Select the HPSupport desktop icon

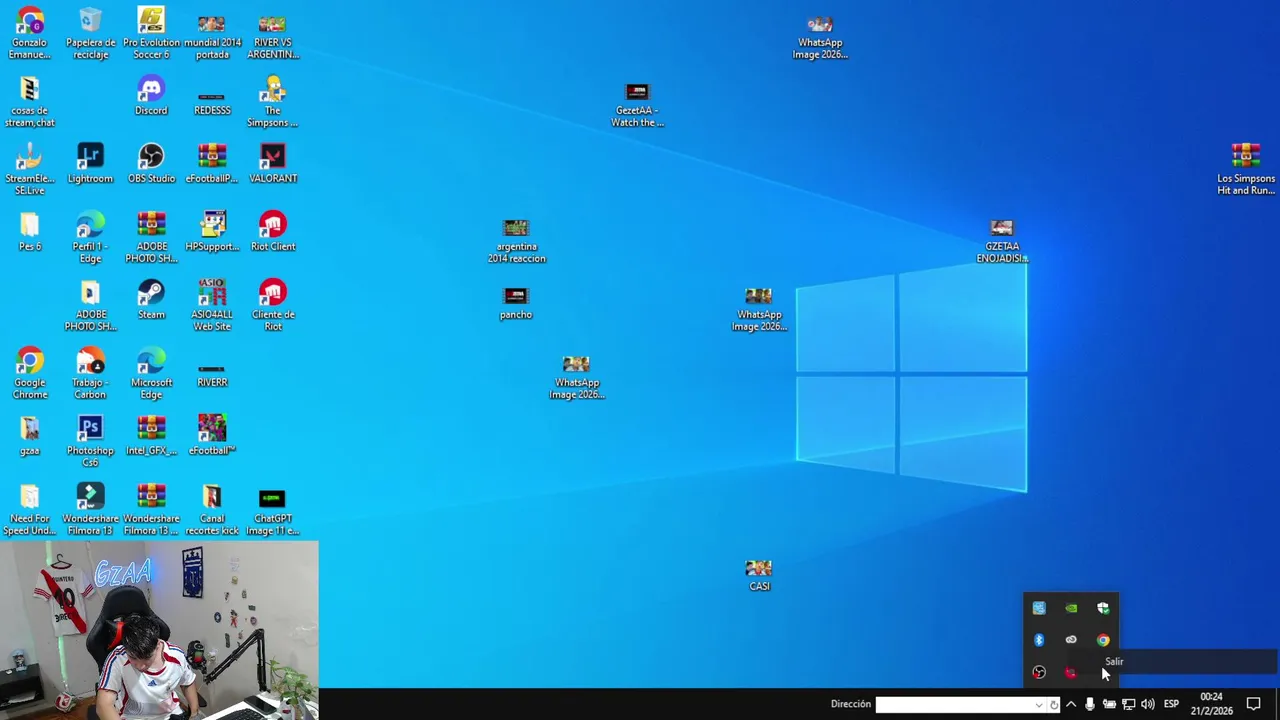[x=212, y=232]
